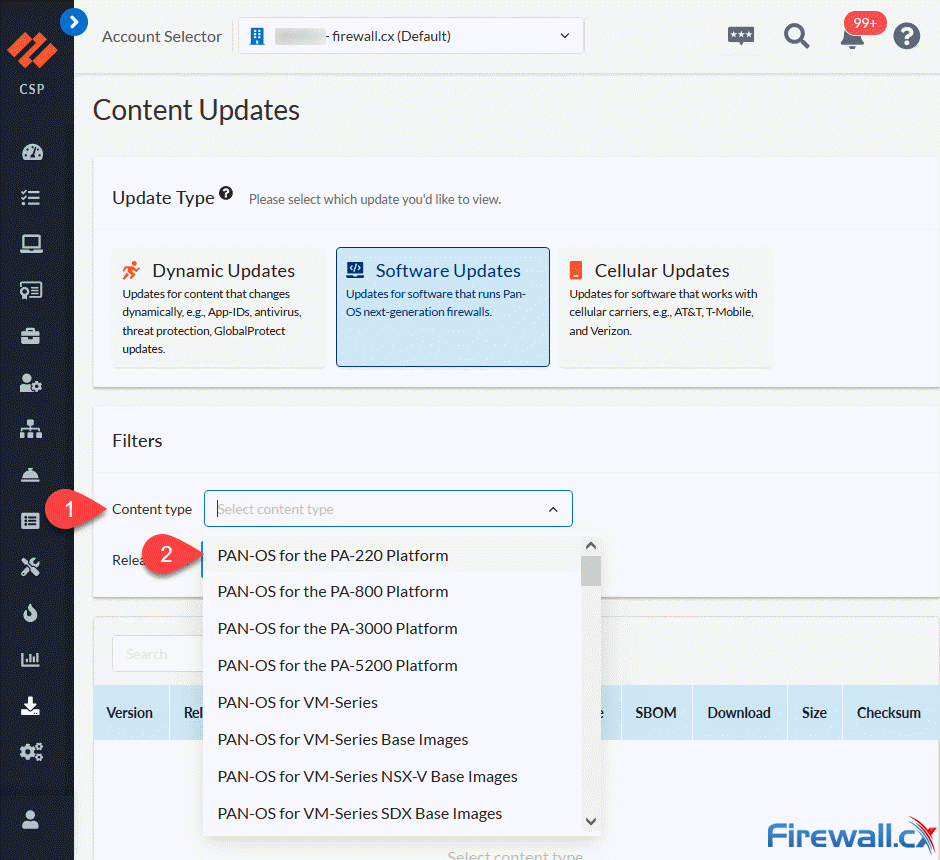The width and height of the screenshot is (940, 860).
Task: Open the certificate license icon in sidebar
Action: click(31, 290)
